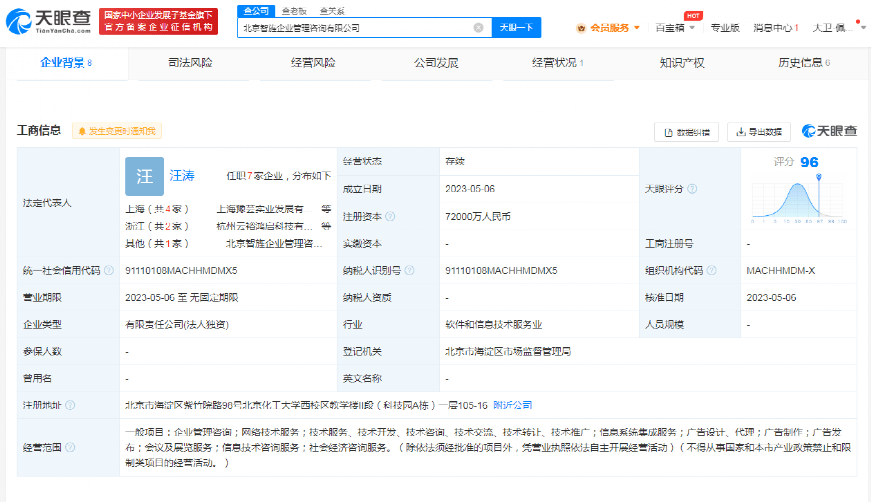Screen dimensions: 871x502
Task: Click the organization code MACHHMDM-X
Action: (780, 270)
